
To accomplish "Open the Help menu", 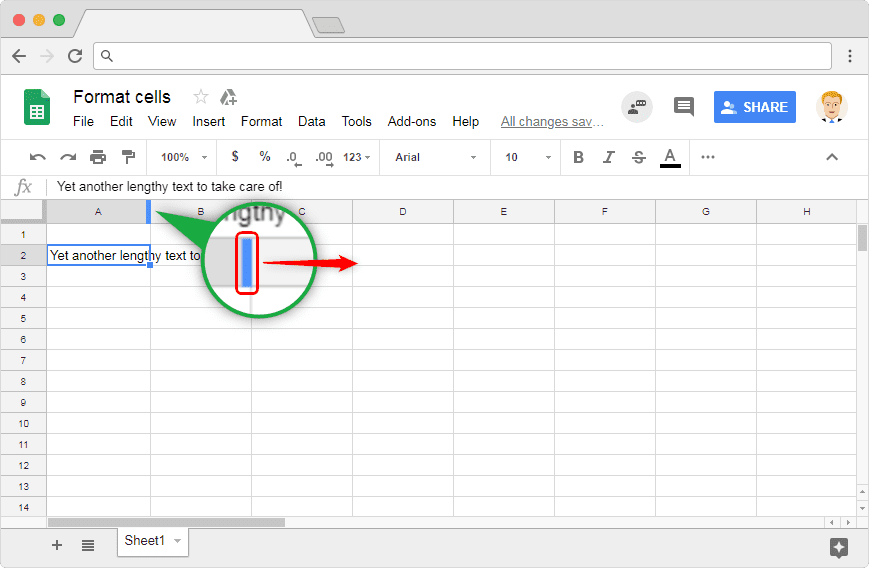I will click(x=466, y=121).
